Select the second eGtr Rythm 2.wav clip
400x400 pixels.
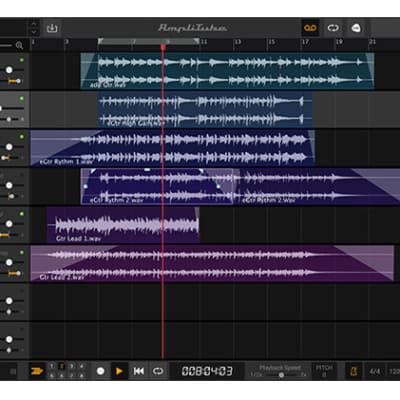[316, 186]
